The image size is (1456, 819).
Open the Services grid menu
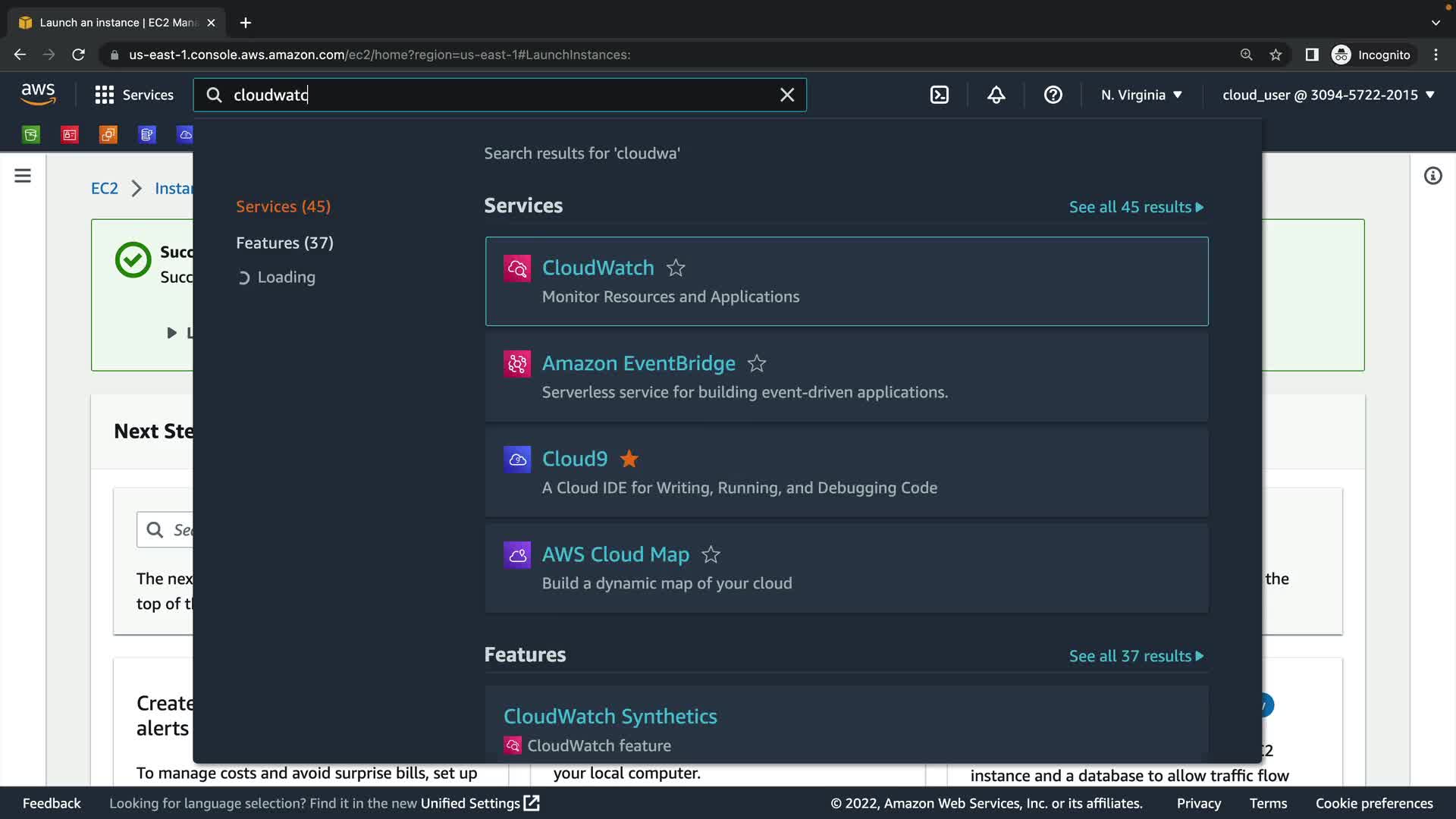pyautogui.click(x=134, y=95)
